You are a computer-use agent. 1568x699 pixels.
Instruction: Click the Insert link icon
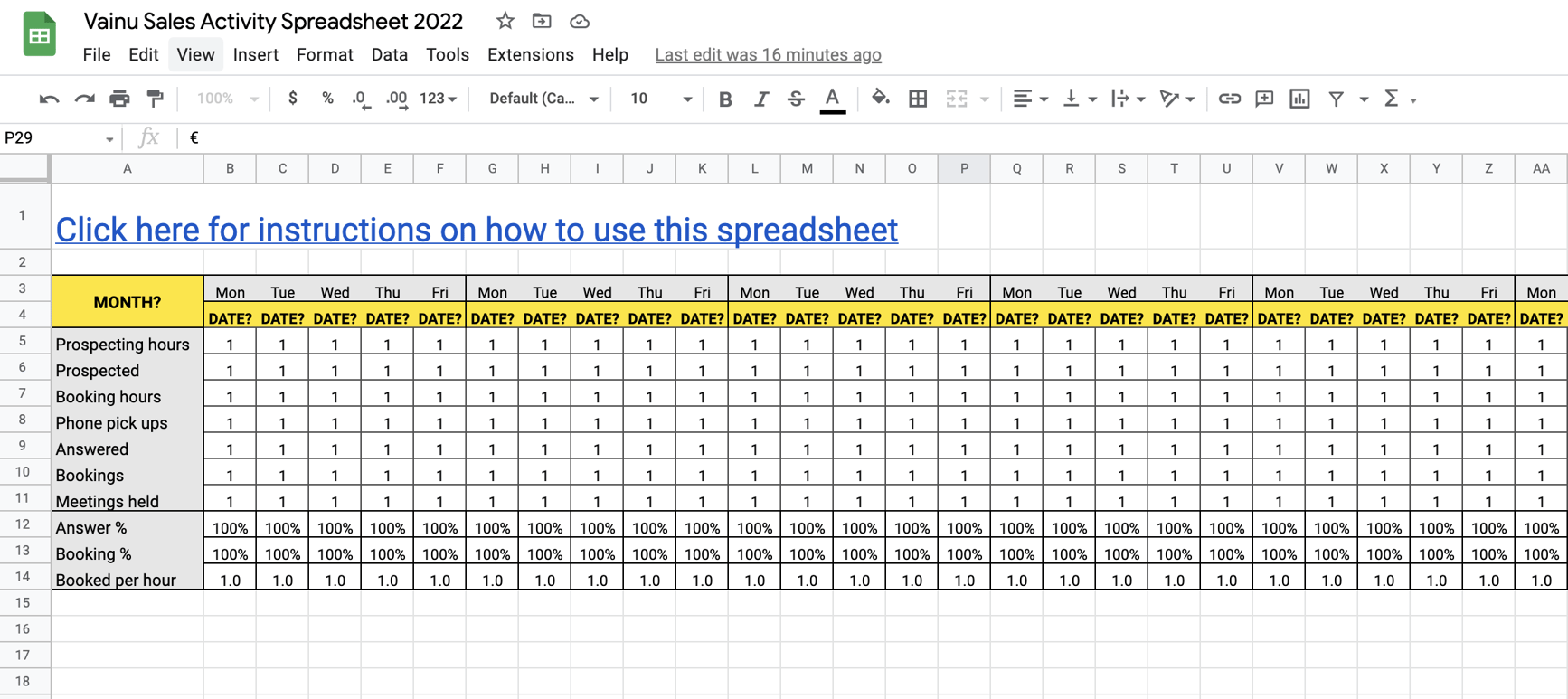(1229, 99)
